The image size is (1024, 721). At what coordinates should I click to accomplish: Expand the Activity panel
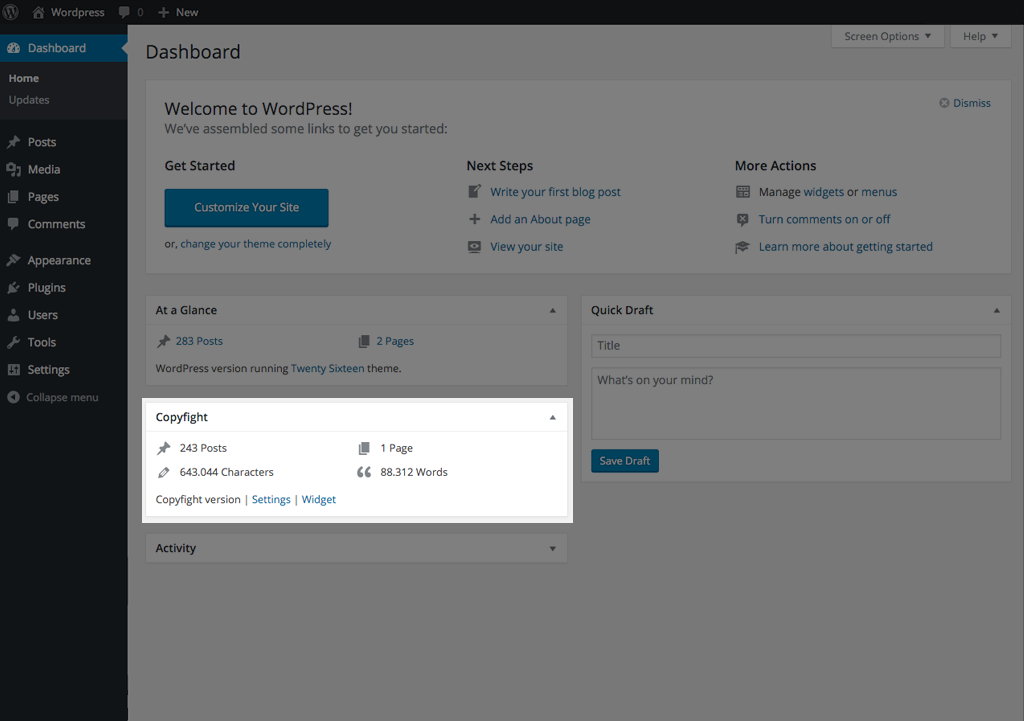pos(552,549)
